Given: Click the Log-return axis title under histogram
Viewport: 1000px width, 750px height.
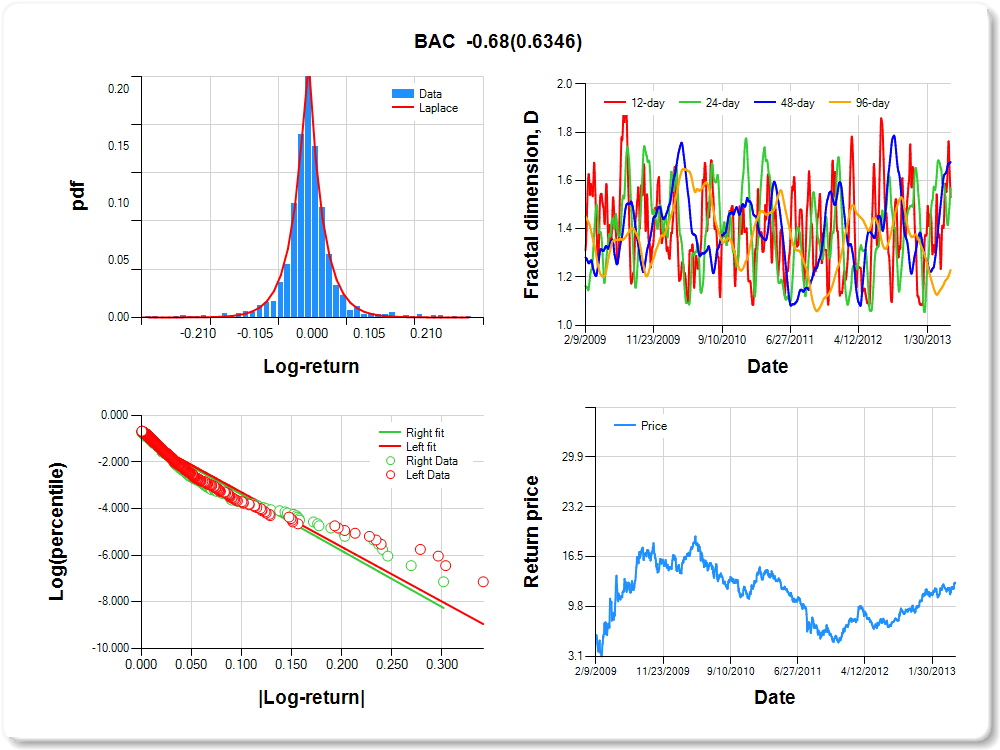Looking at the screenshot, I should [311, 366].
